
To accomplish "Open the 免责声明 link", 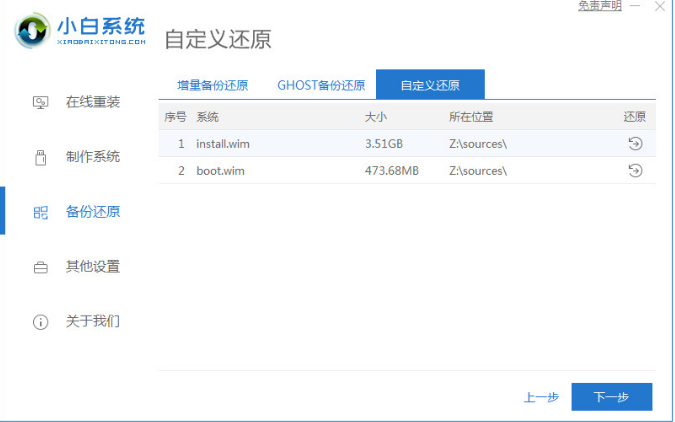I will [x=600, y=6].
